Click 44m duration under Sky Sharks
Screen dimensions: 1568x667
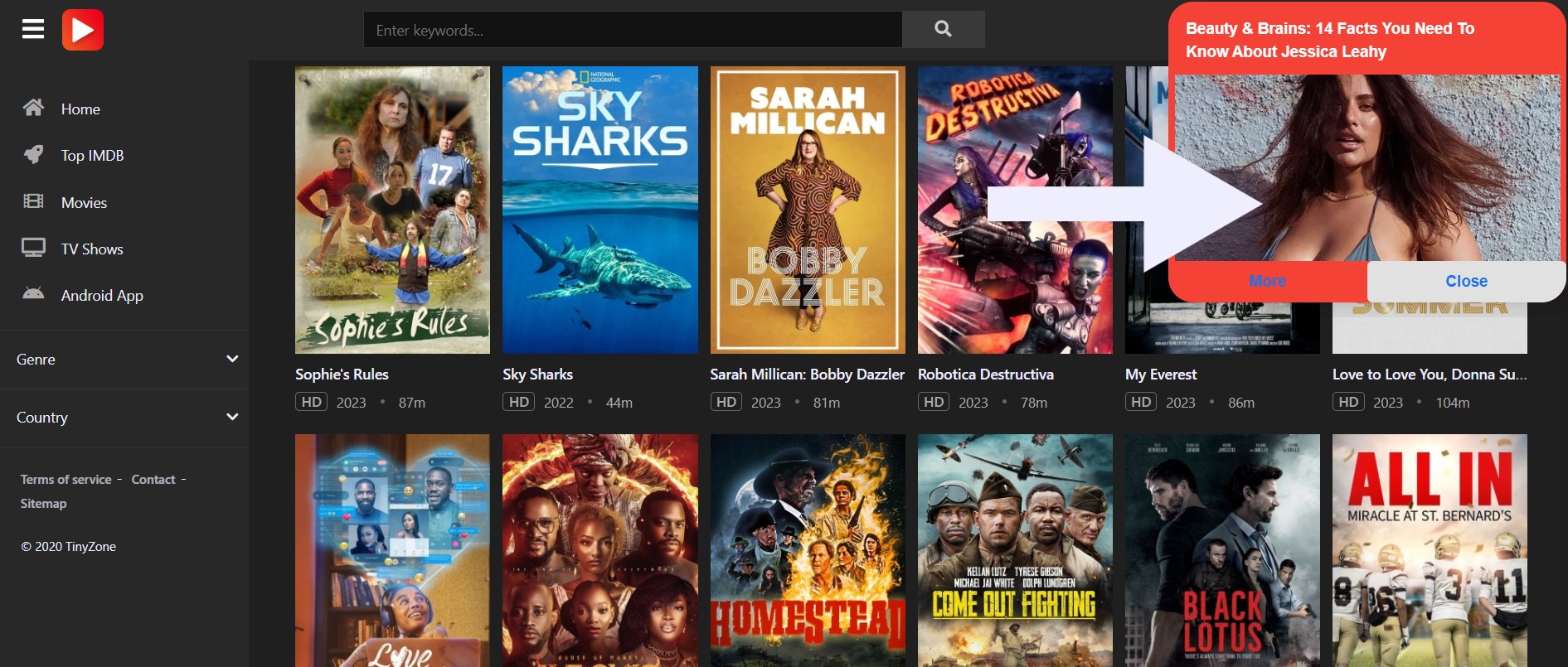[x=619, y=403]
